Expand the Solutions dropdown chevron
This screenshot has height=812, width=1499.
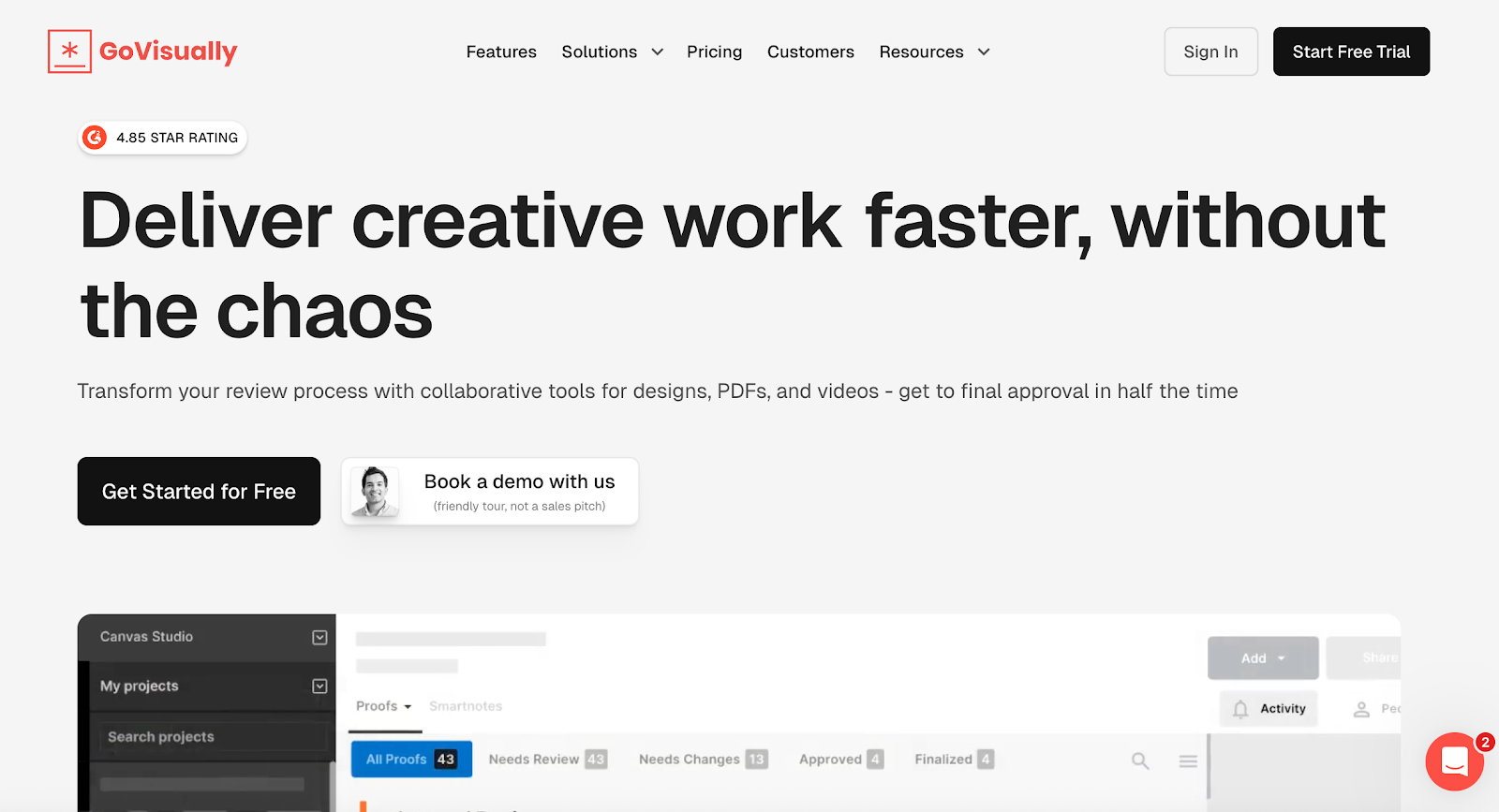click(658, 52)
